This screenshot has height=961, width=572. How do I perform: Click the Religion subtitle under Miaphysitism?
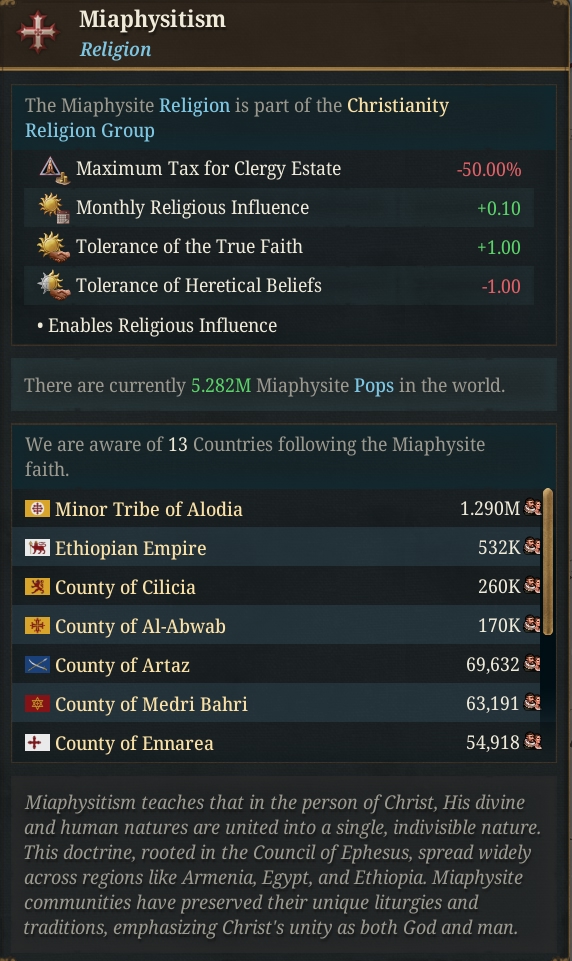tap(115, 49)
